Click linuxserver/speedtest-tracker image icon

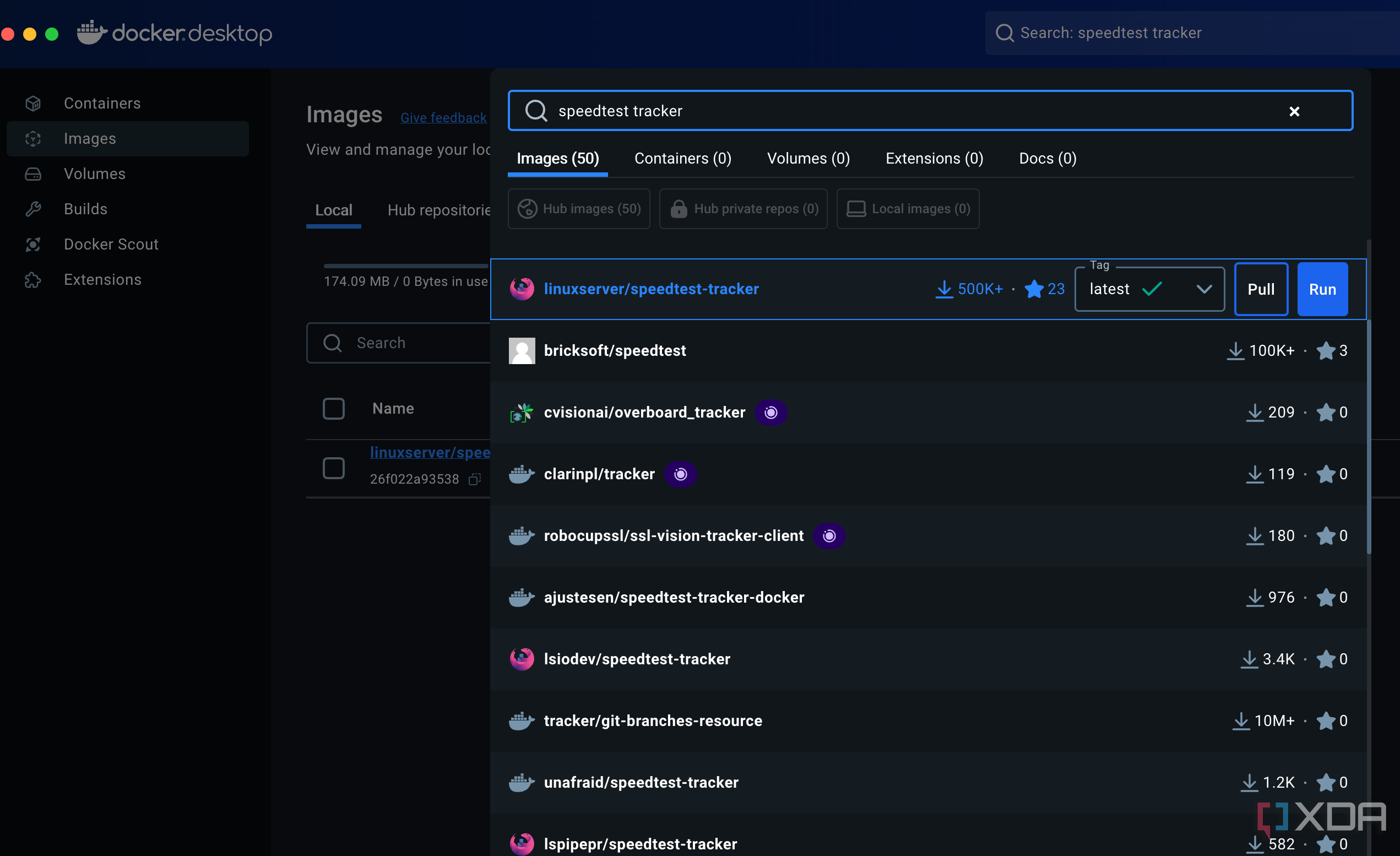(x=521, y=288)
